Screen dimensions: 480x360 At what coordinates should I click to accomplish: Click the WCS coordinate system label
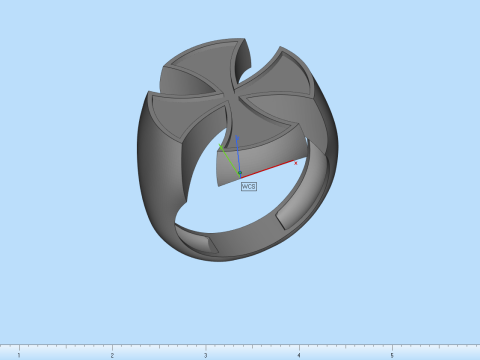point(249,187)
